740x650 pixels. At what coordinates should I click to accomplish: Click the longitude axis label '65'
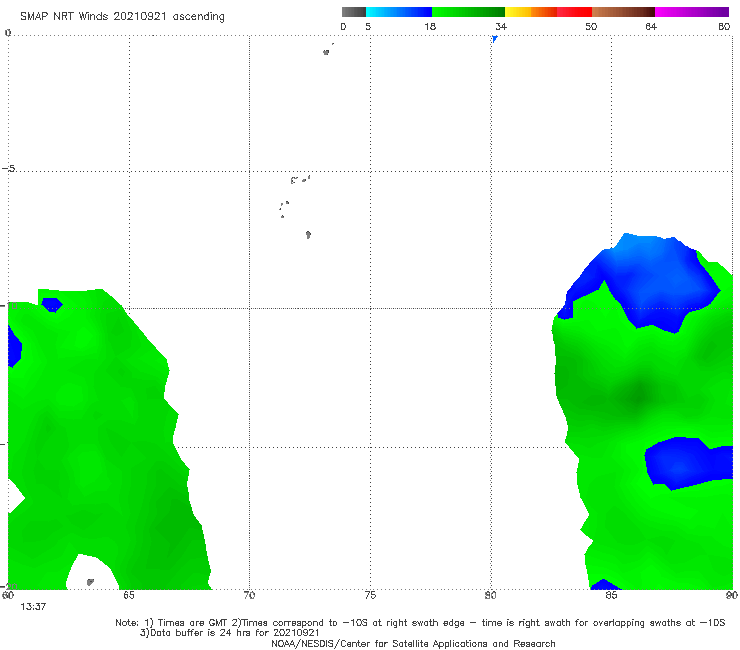tap(129, 595)
